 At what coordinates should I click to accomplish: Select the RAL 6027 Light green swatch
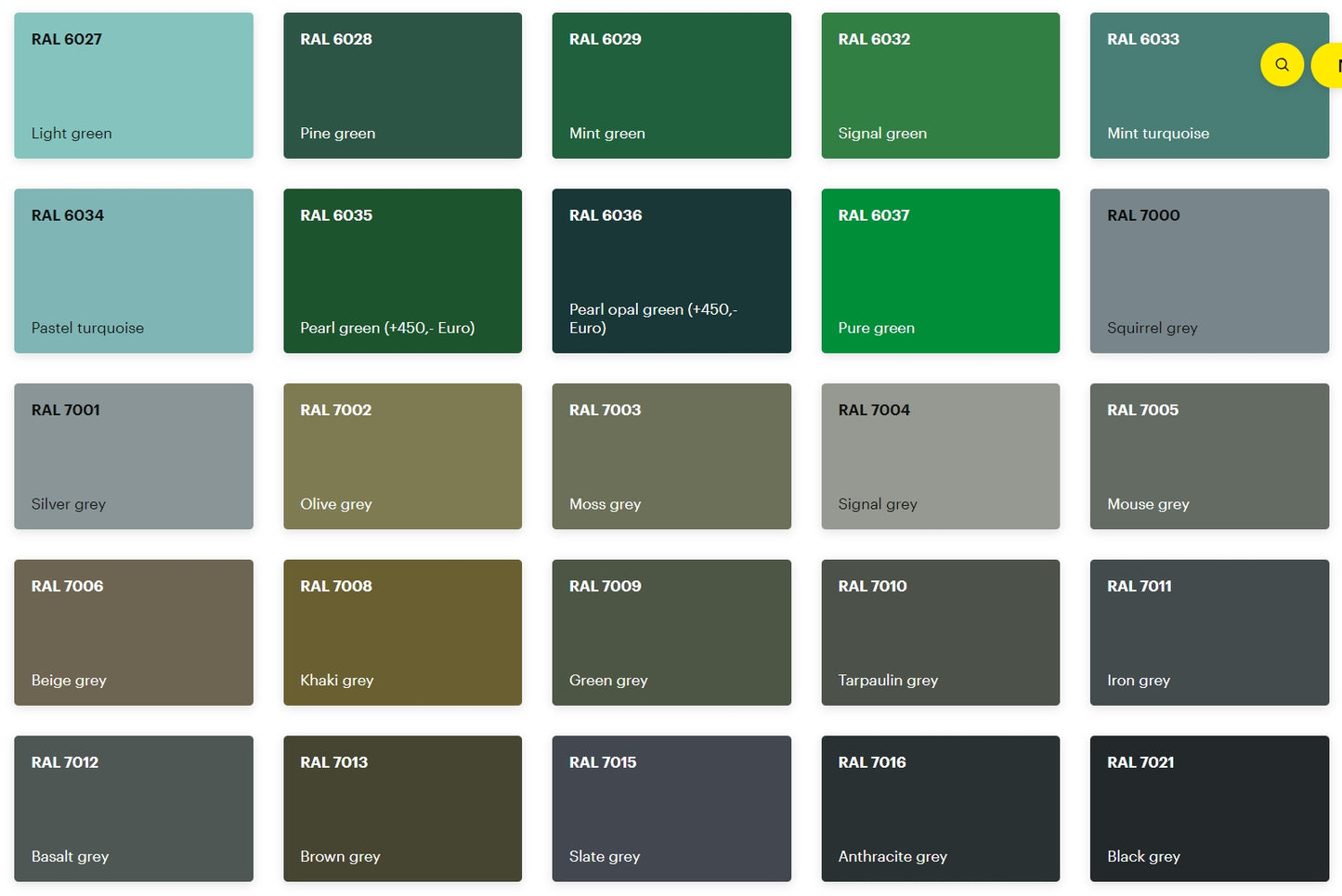point(134,85)
